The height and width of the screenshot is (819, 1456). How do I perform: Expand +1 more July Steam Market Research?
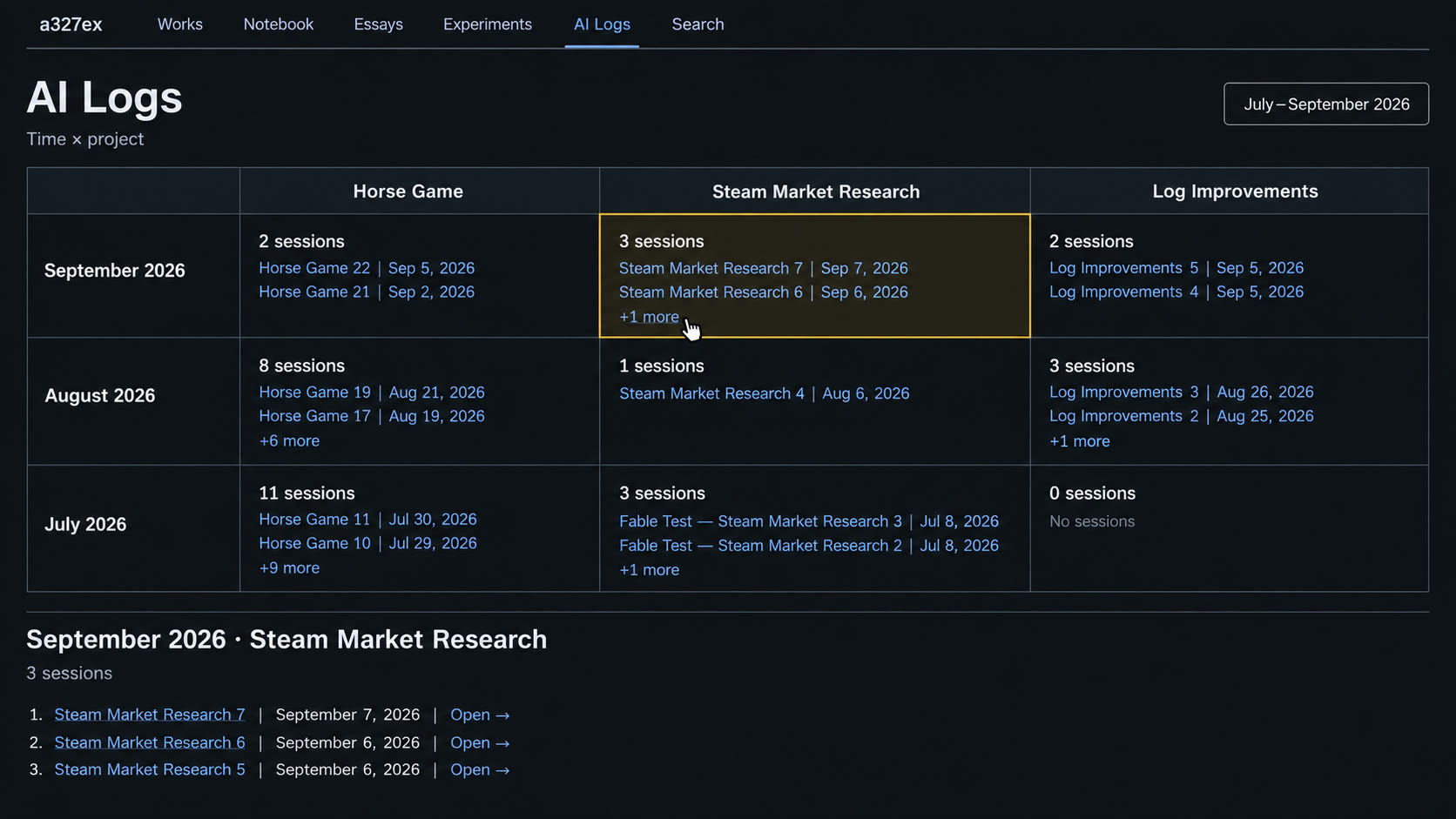tap(650, 570)
